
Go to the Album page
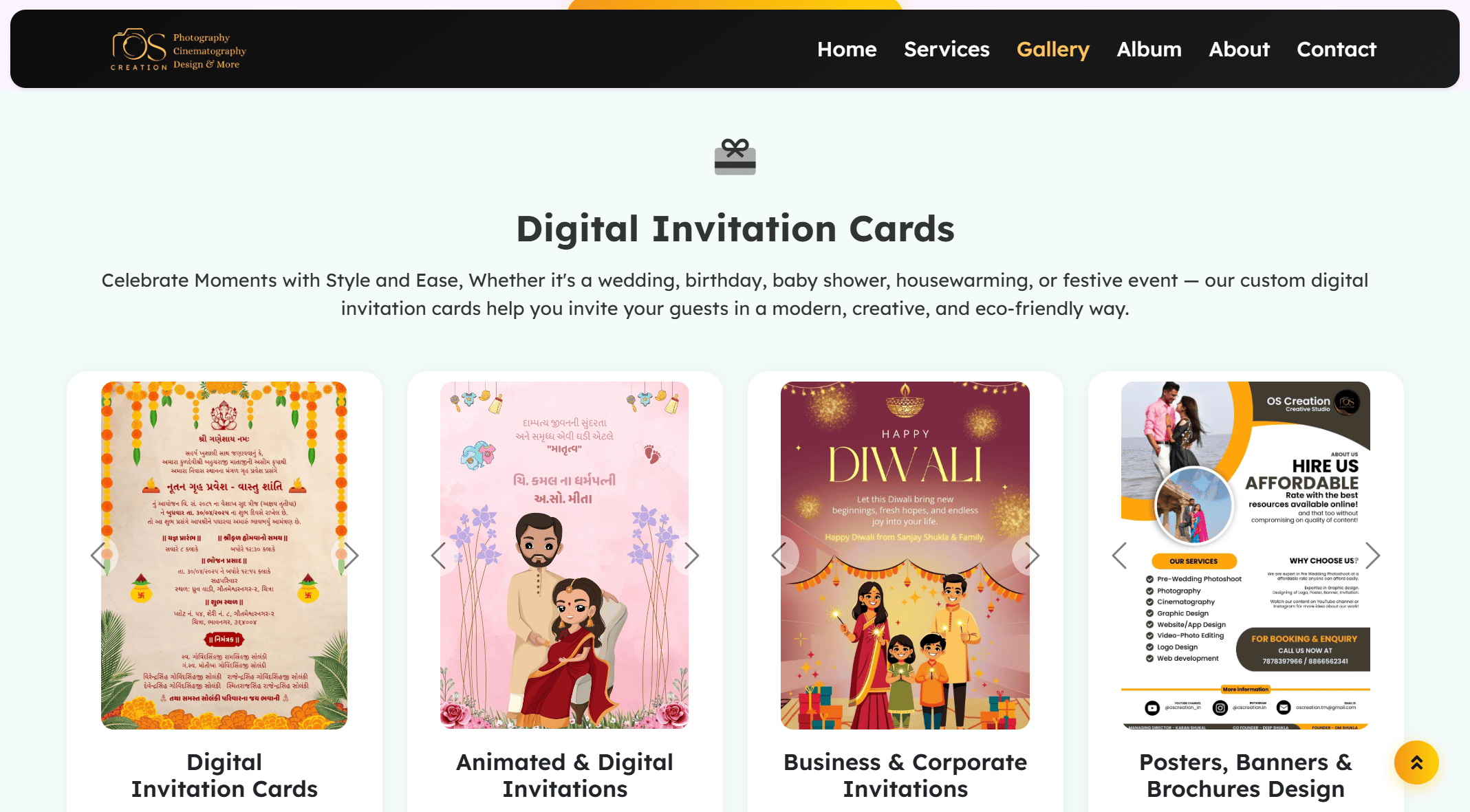pos(1149,50)
